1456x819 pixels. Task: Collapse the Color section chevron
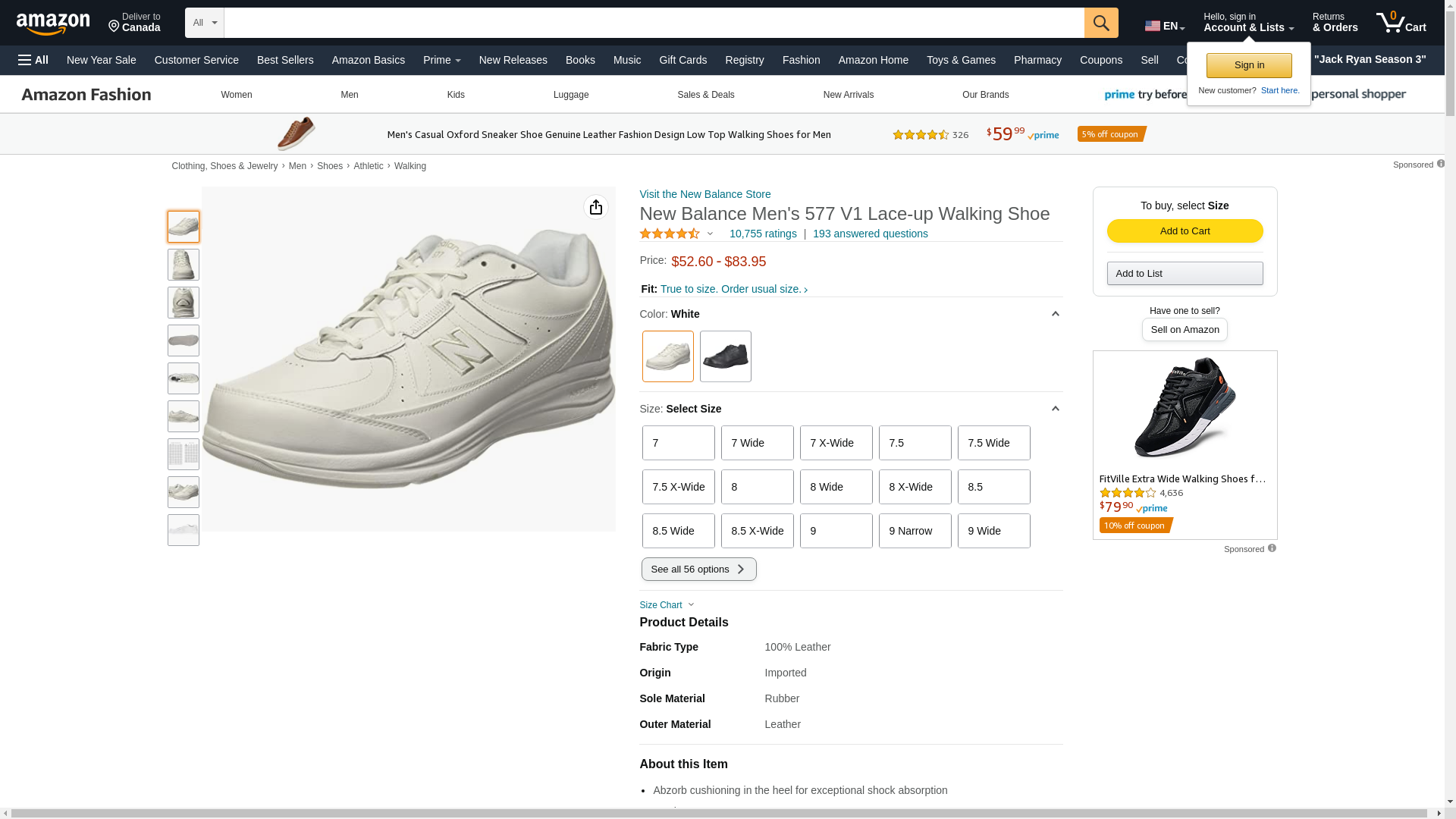point(1055,314)
